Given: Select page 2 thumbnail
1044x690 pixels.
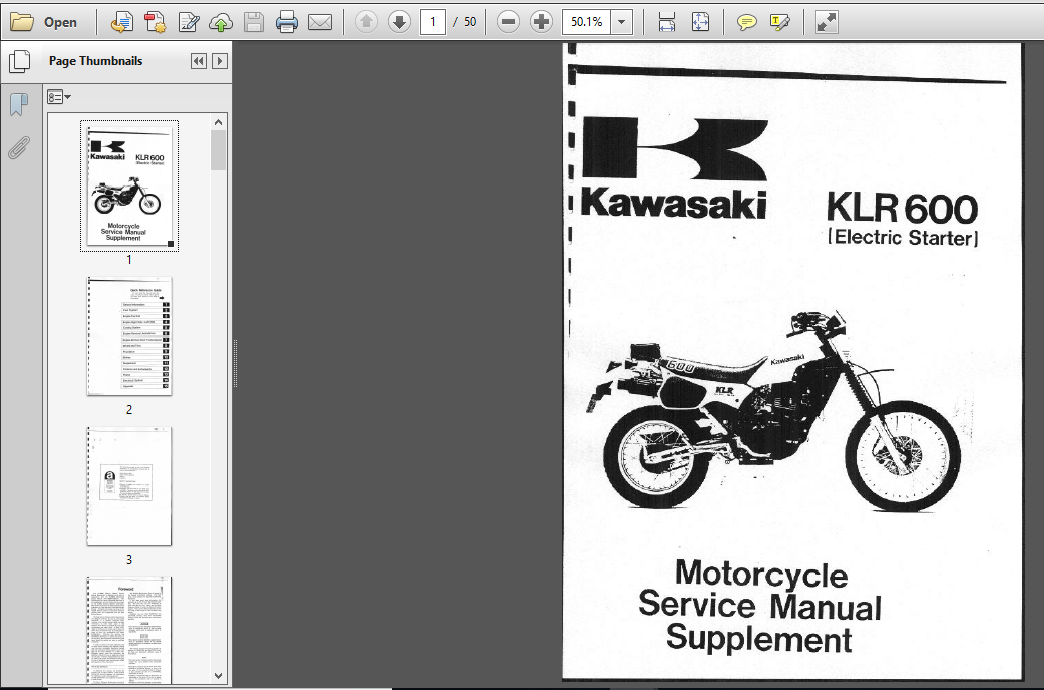Looking at the screenshot, I should pos(129,336).
